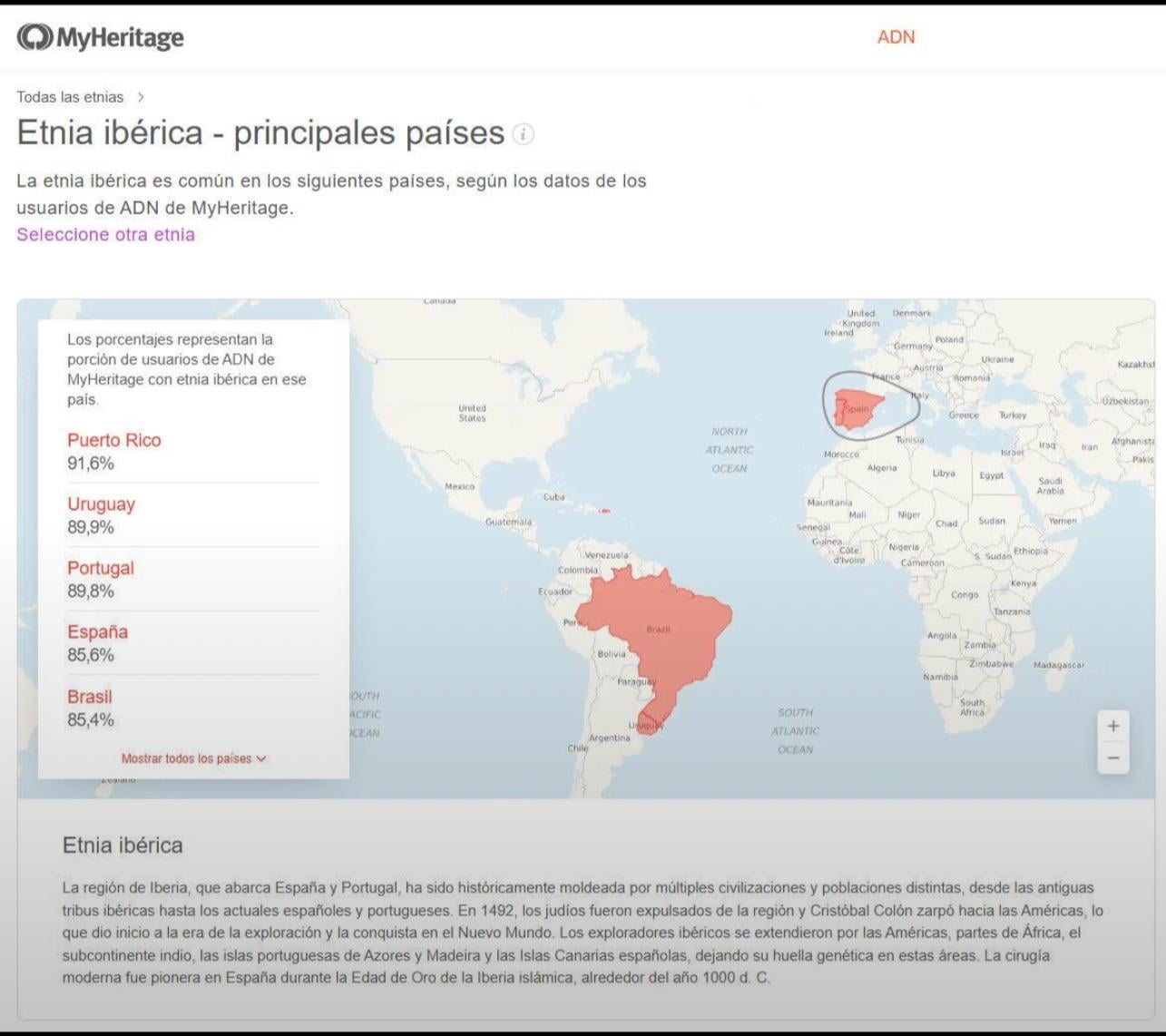Click the Bolivia label on the map
The height and width of the screenshot is (1036, 1166).
(612, 653)
